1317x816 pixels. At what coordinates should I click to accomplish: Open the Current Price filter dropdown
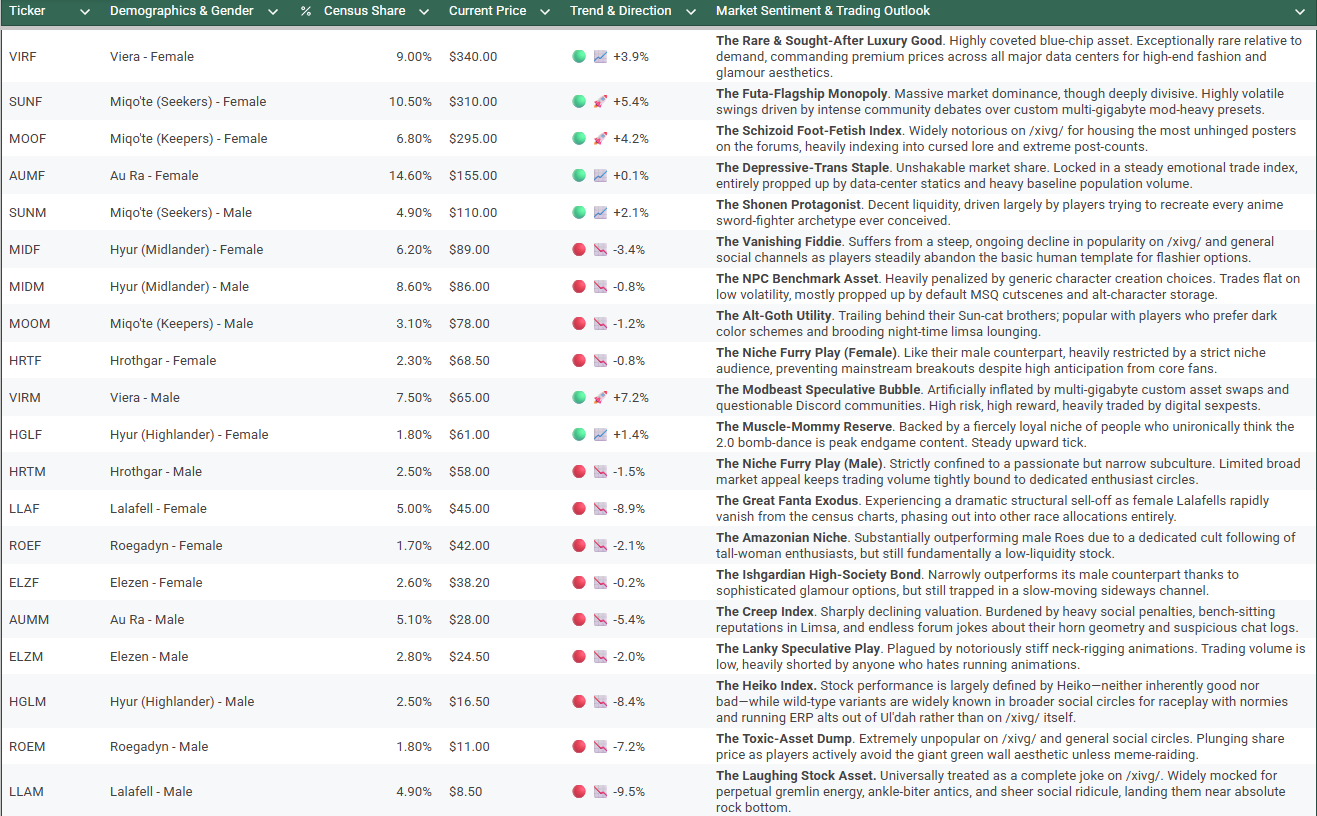545,12
